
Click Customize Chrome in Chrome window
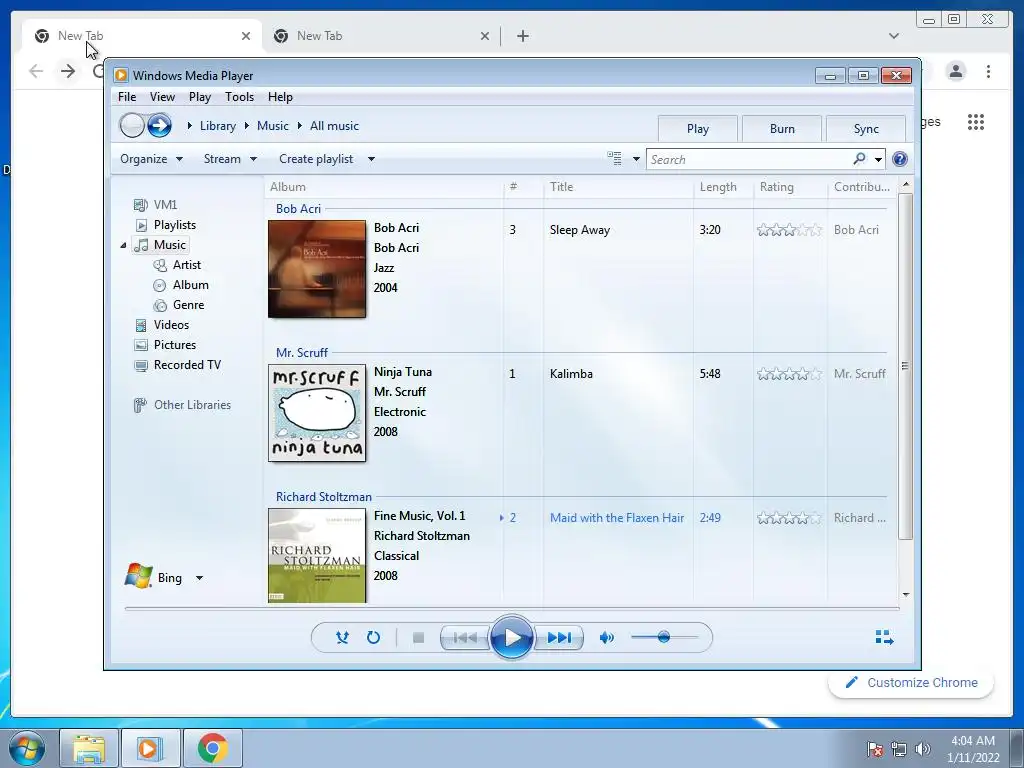coord(912,682)
